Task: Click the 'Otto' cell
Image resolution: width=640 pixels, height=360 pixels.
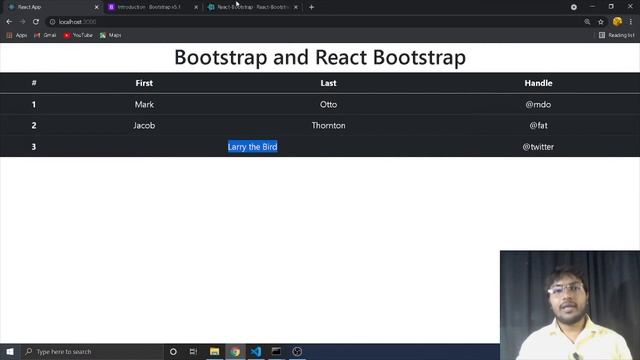Action: (x=329, y=104)
